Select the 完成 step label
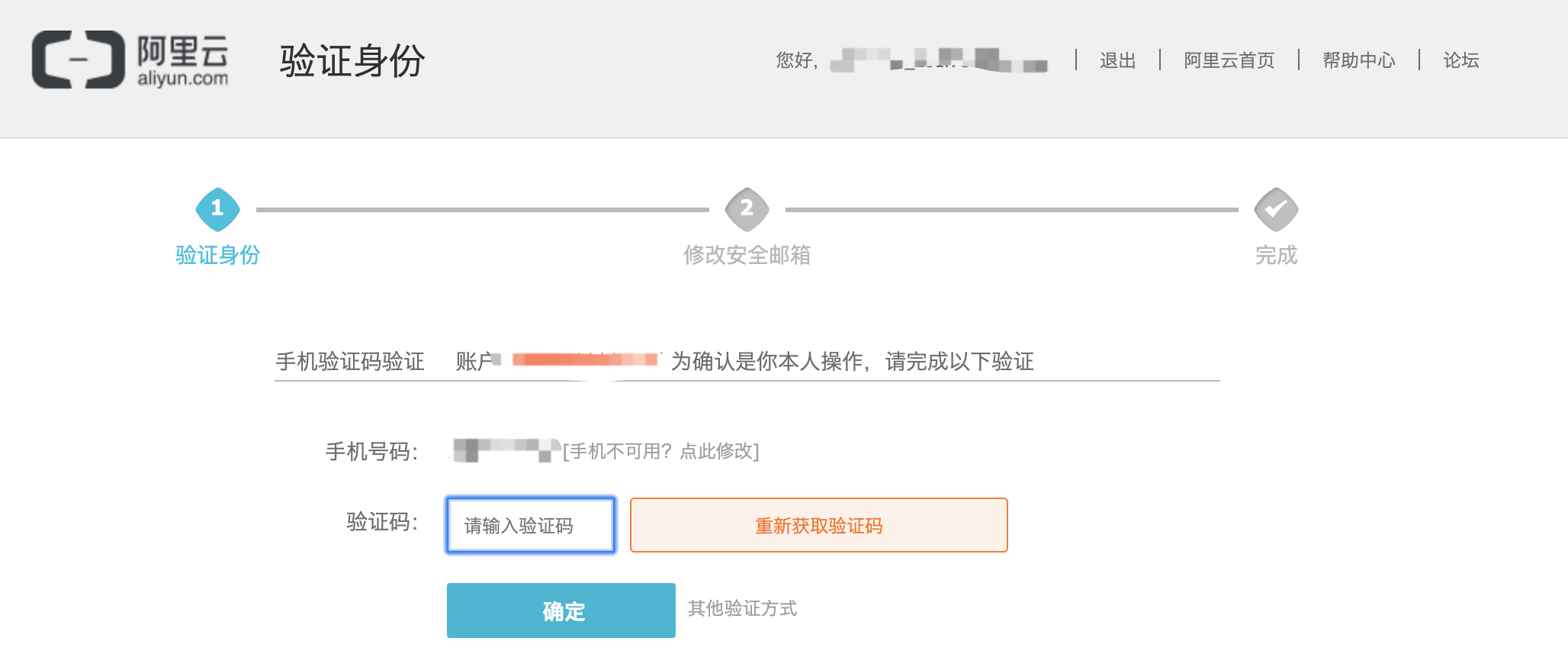 [x=1276, y=255]
